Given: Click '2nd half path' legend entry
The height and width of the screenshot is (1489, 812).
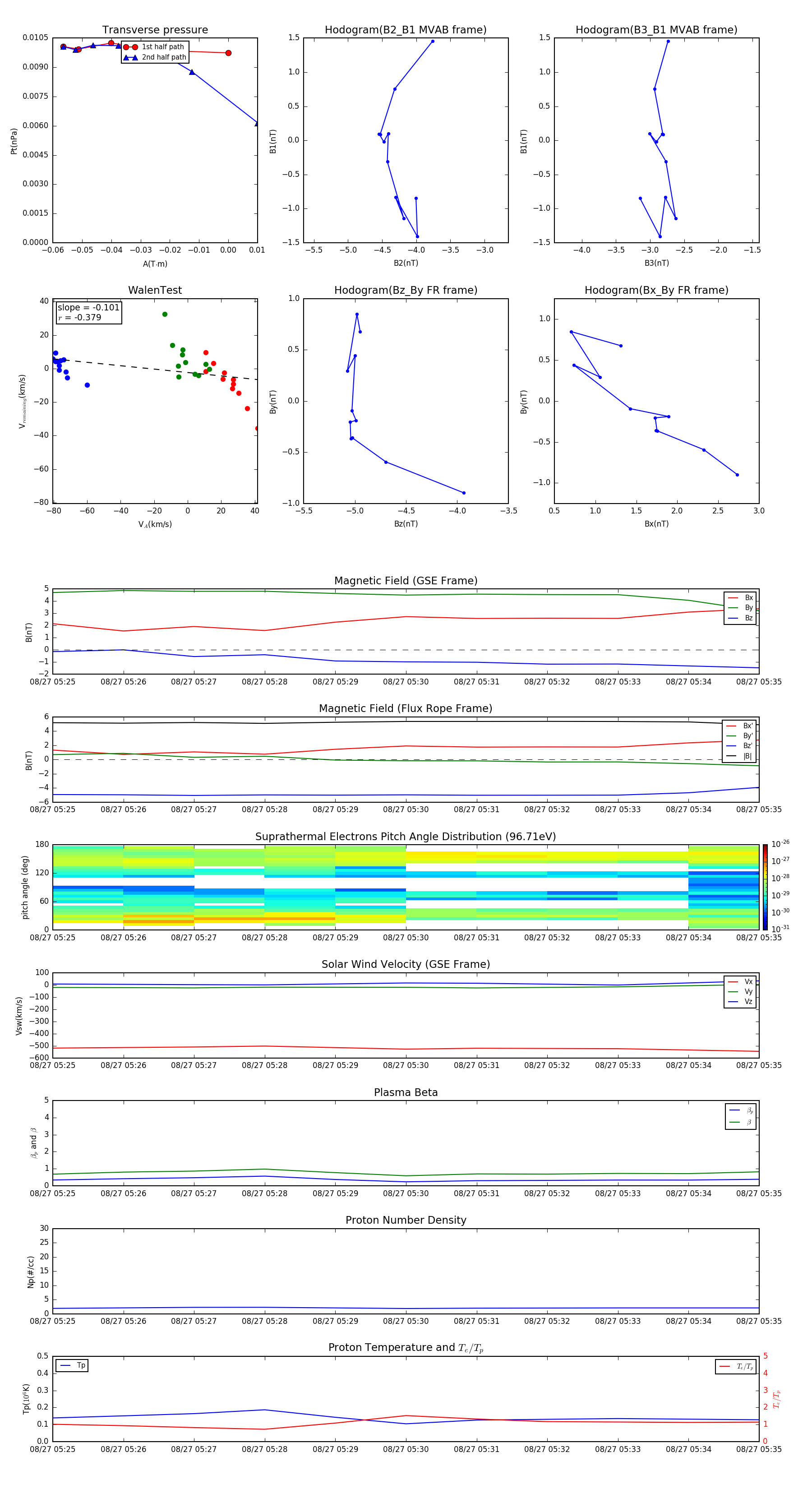Looking at the screenshot, I should pos(155,57).
